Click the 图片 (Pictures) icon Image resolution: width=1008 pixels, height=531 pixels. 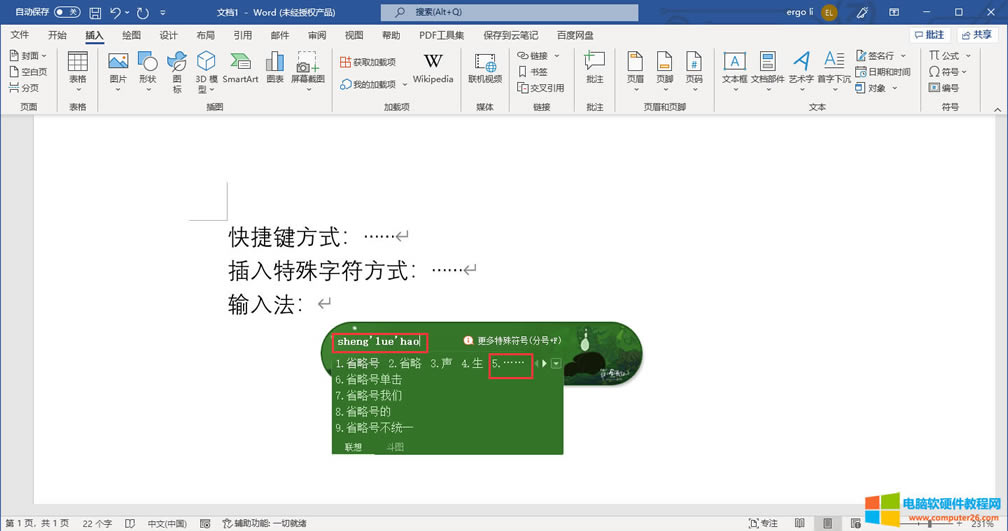tap(118, 67)
